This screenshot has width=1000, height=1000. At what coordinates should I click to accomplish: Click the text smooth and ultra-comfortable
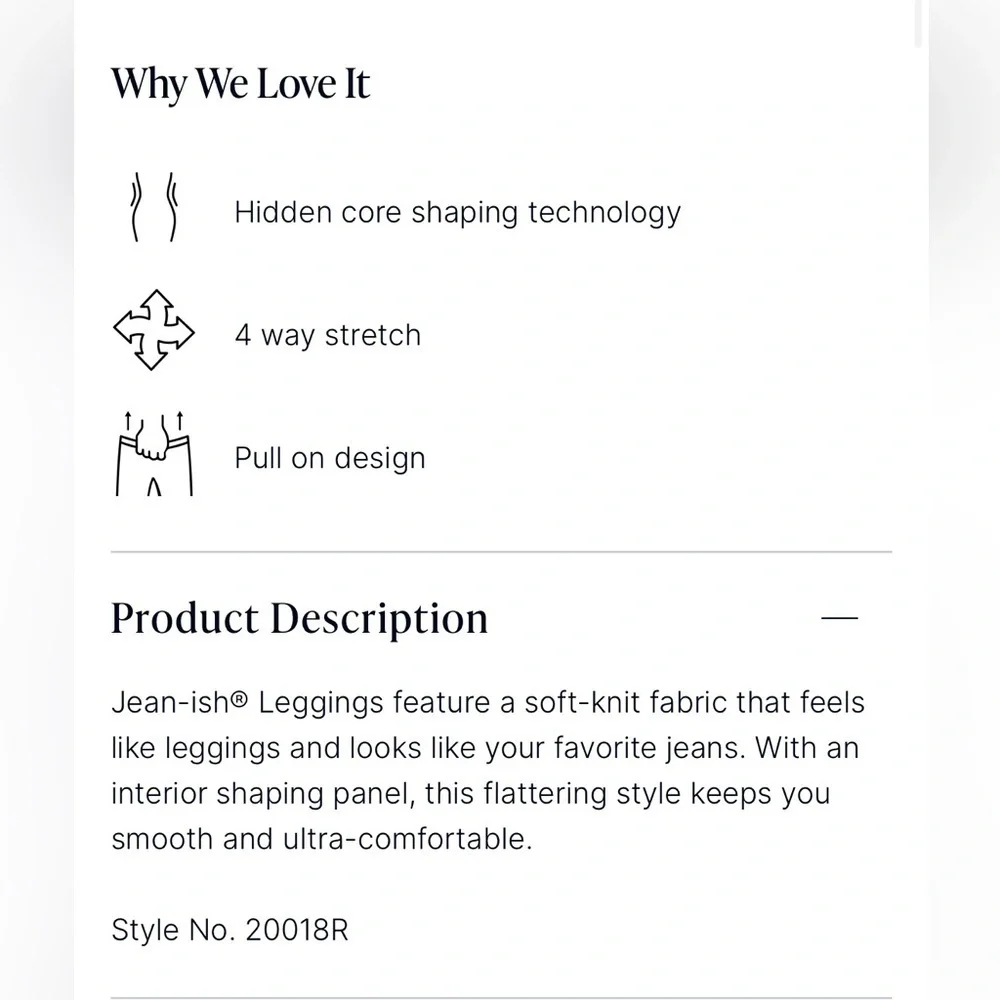click(321, 838)
